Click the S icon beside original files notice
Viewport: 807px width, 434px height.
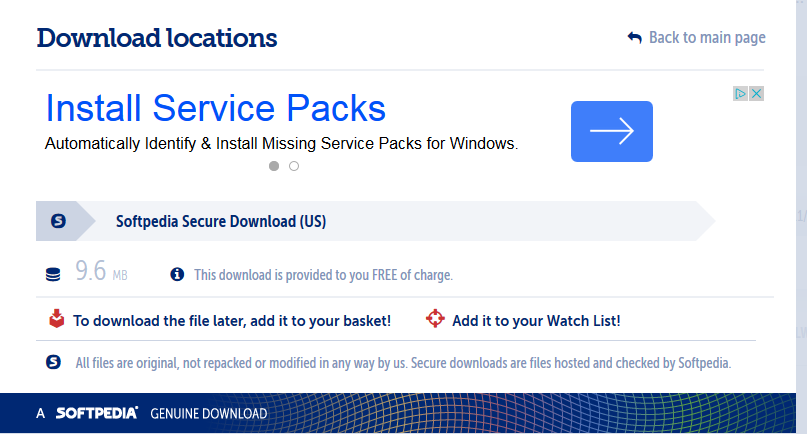(54, 362)
